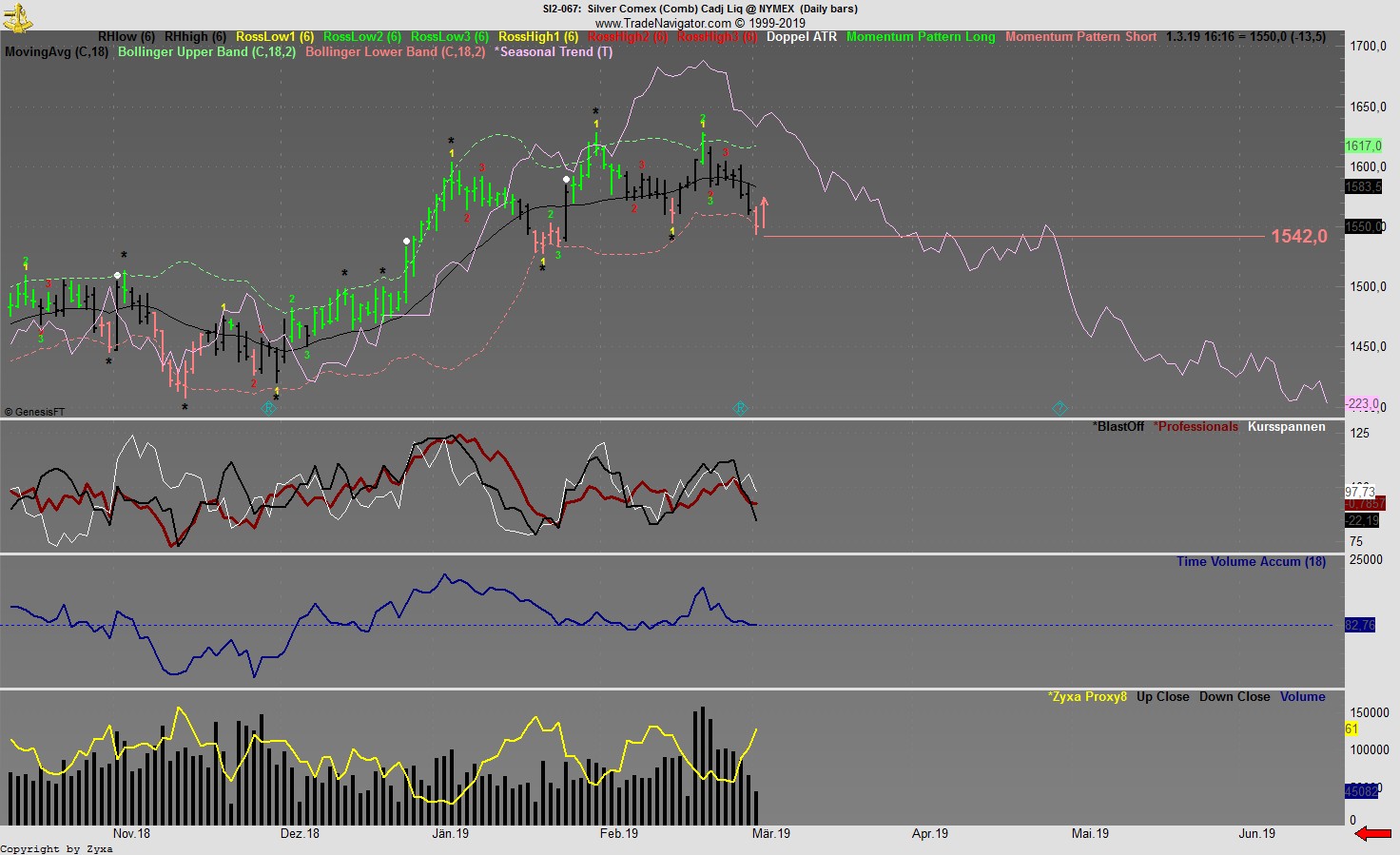Click the black 1583,5 price tag

coord(1363,187)
